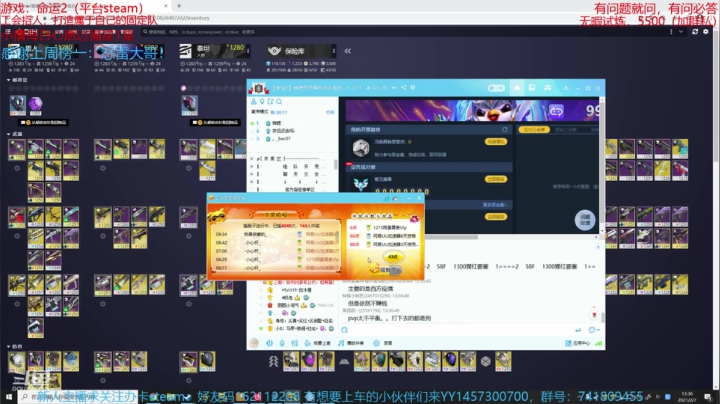Click the note-edit icon in YY sidebar

[x=270, y=101]
